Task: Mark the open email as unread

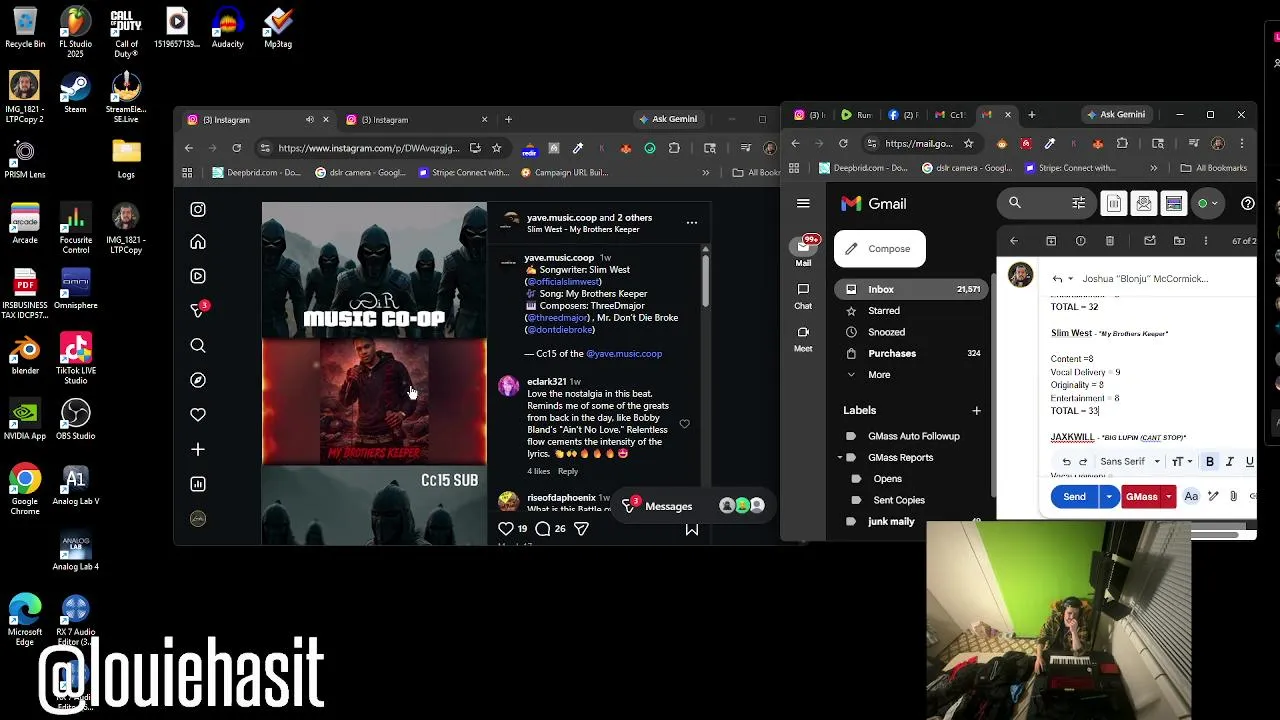Action: tap(1150, 241)
